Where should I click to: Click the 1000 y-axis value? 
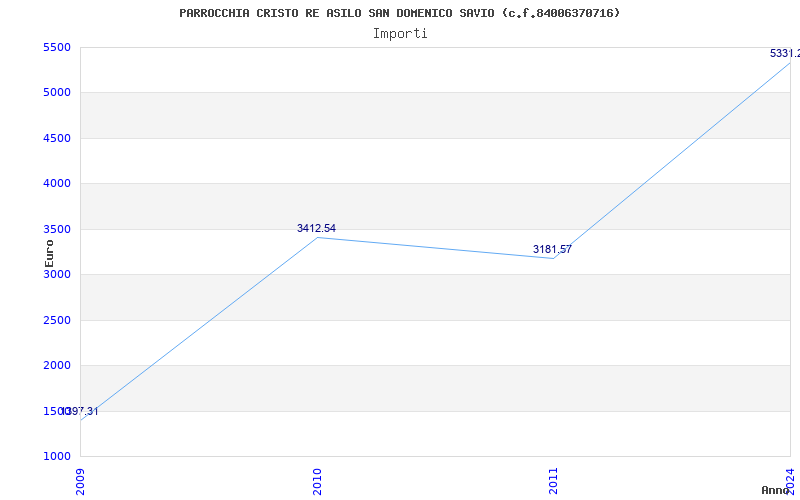tap(58, 457)
